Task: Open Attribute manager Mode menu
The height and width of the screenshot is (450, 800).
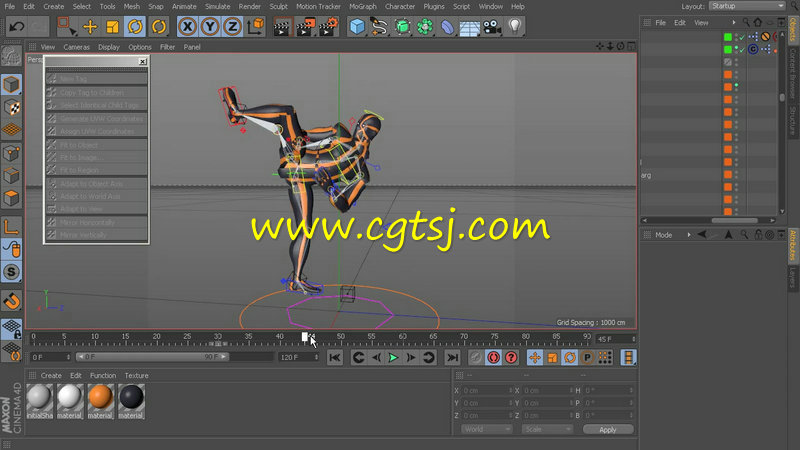Action: pos(663,235)
